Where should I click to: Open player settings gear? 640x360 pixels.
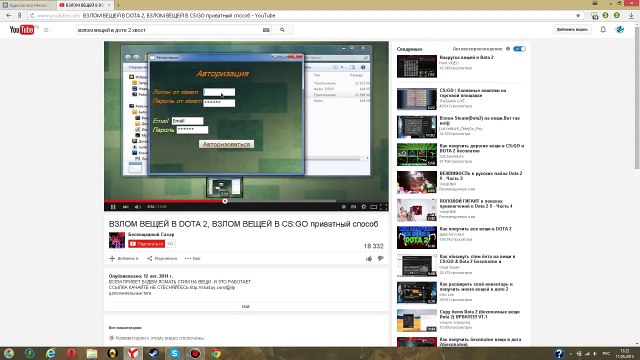tap(363, 207)
